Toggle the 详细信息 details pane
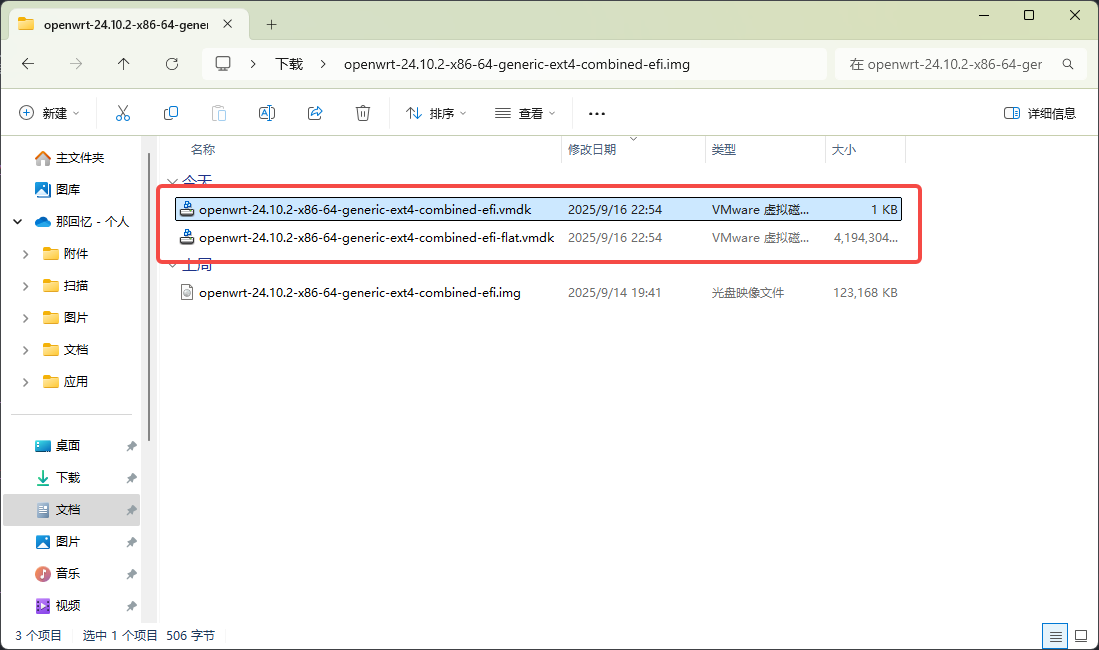 coord(1039,113)
